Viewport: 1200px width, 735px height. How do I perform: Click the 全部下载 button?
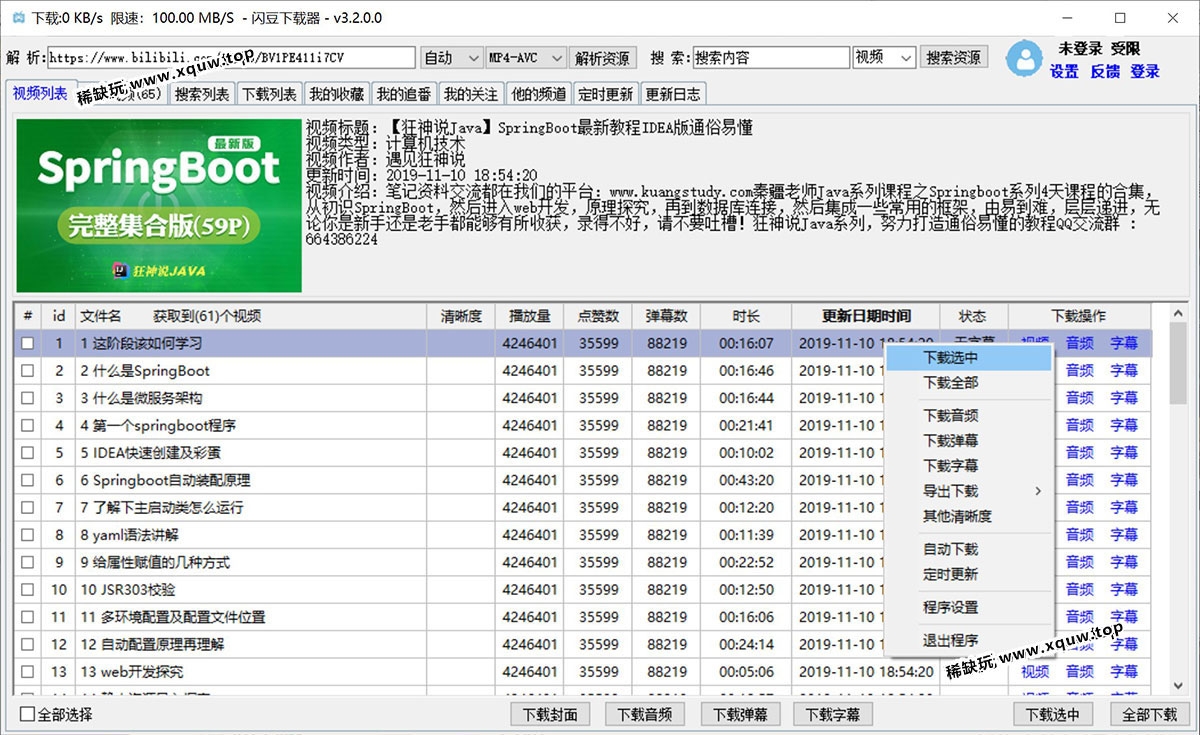(1150, 714)
